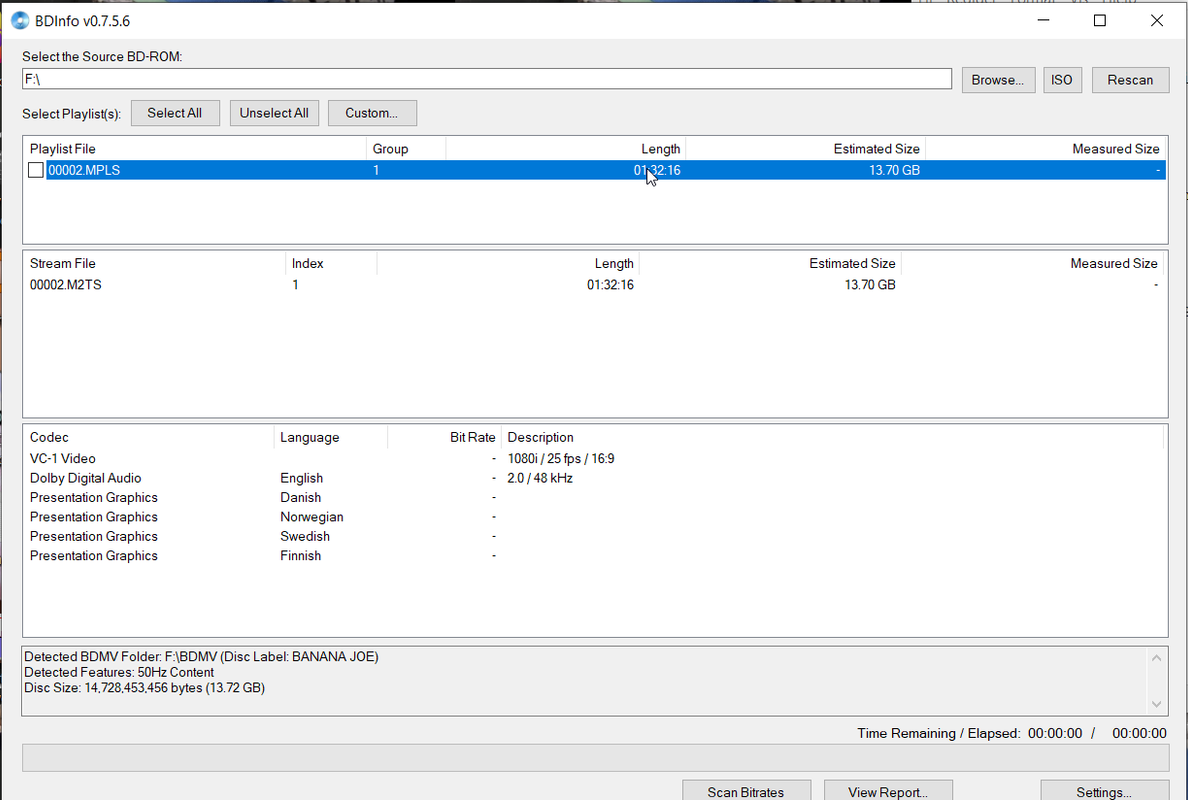Select the Dolby Digital Audio row

tap(594, 478)
